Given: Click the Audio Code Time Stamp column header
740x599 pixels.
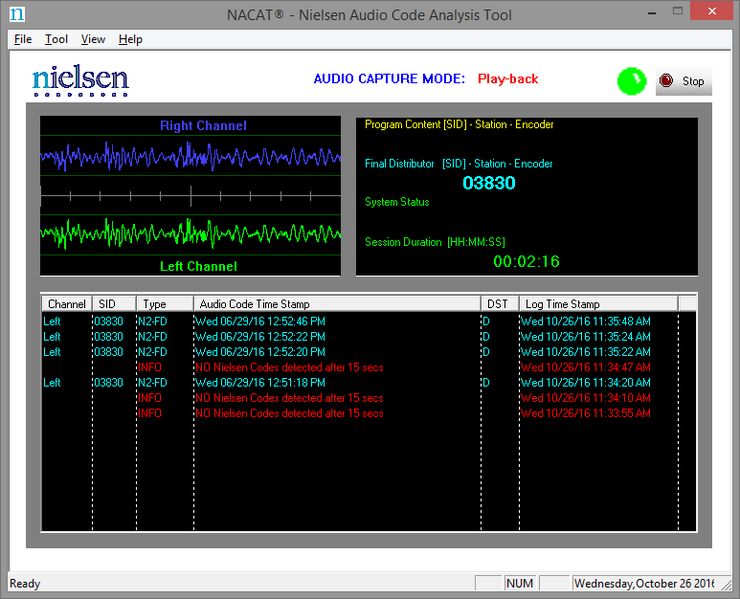Looking at the screenshot, I should pyautogui.click(x=337, y=304).
